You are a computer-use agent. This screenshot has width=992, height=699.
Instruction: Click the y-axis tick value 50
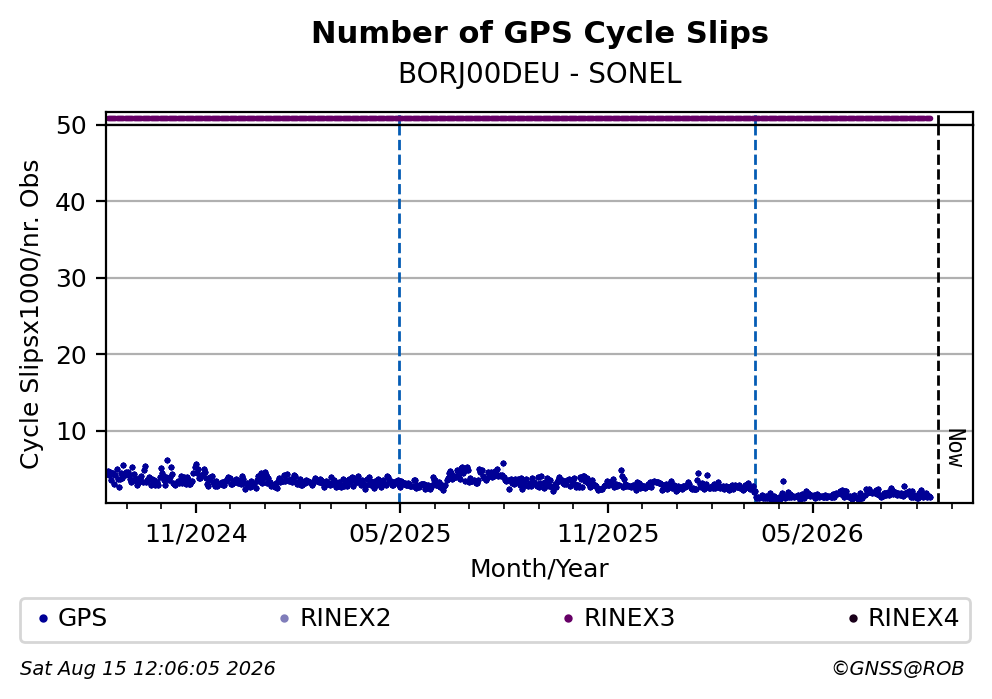click(71, 125)
